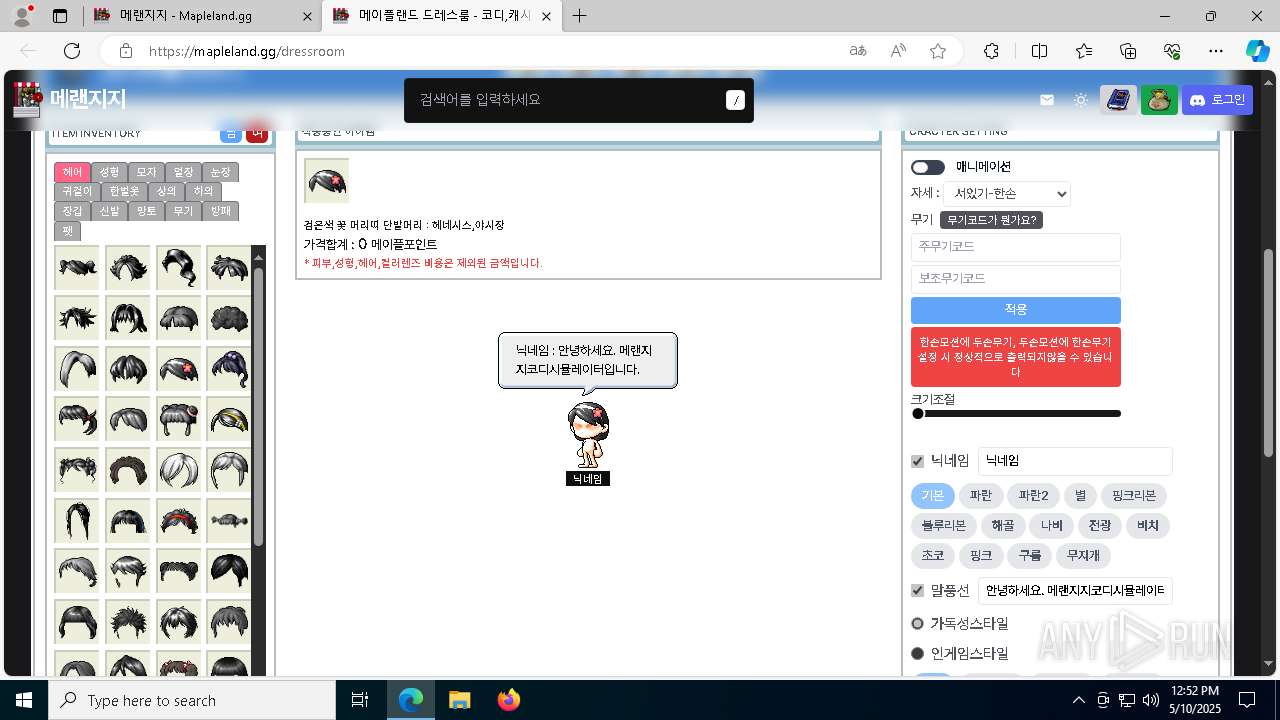Open the Edge Copilot icon

tap(1257, 51)
